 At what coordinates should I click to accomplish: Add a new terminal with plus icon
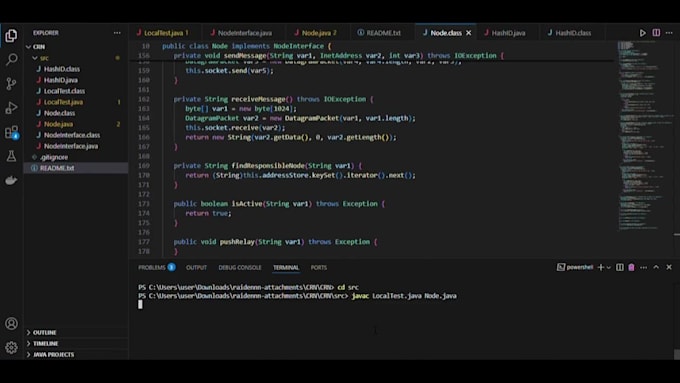600,267
